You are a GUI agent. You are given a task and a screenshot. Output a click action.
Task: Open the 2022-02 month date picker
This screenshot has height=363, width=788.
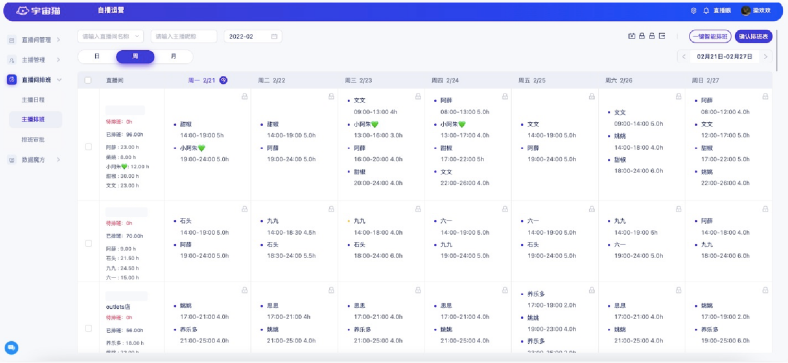click(x=253, y=36)
